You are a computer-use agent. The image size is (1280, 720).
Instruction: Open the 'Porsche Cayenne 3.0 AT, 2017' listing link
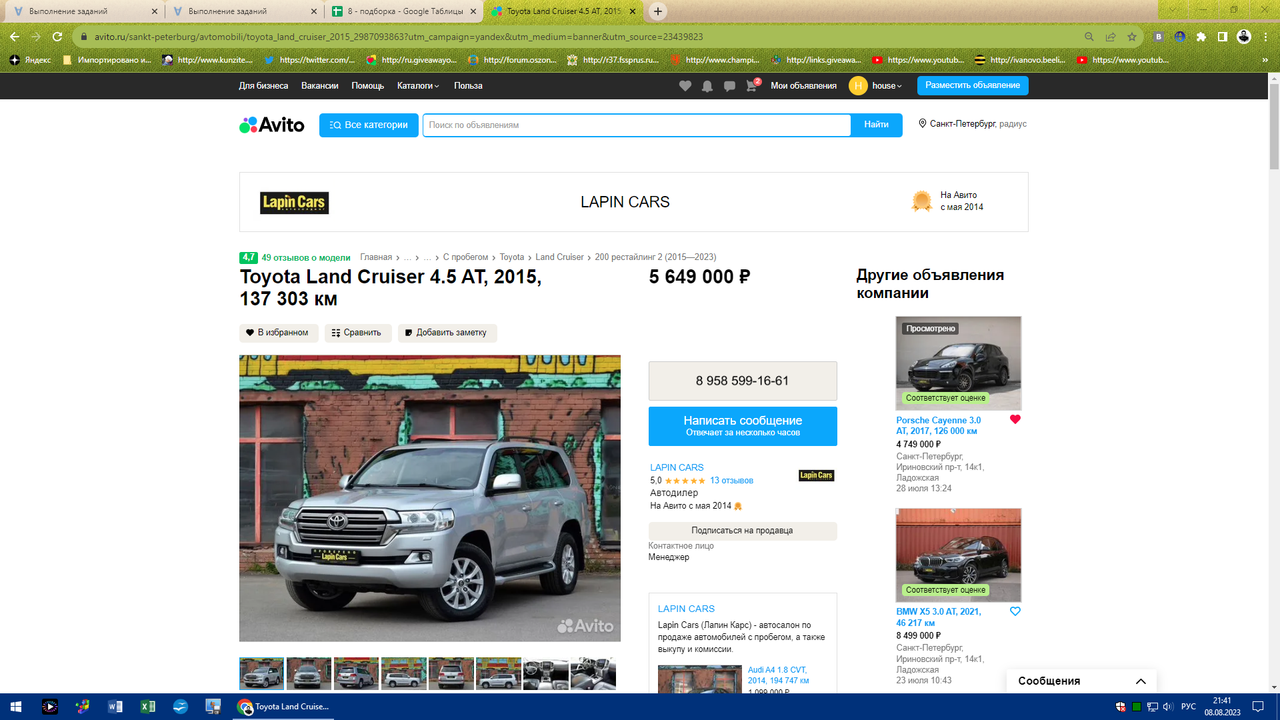tap(939, 426)
